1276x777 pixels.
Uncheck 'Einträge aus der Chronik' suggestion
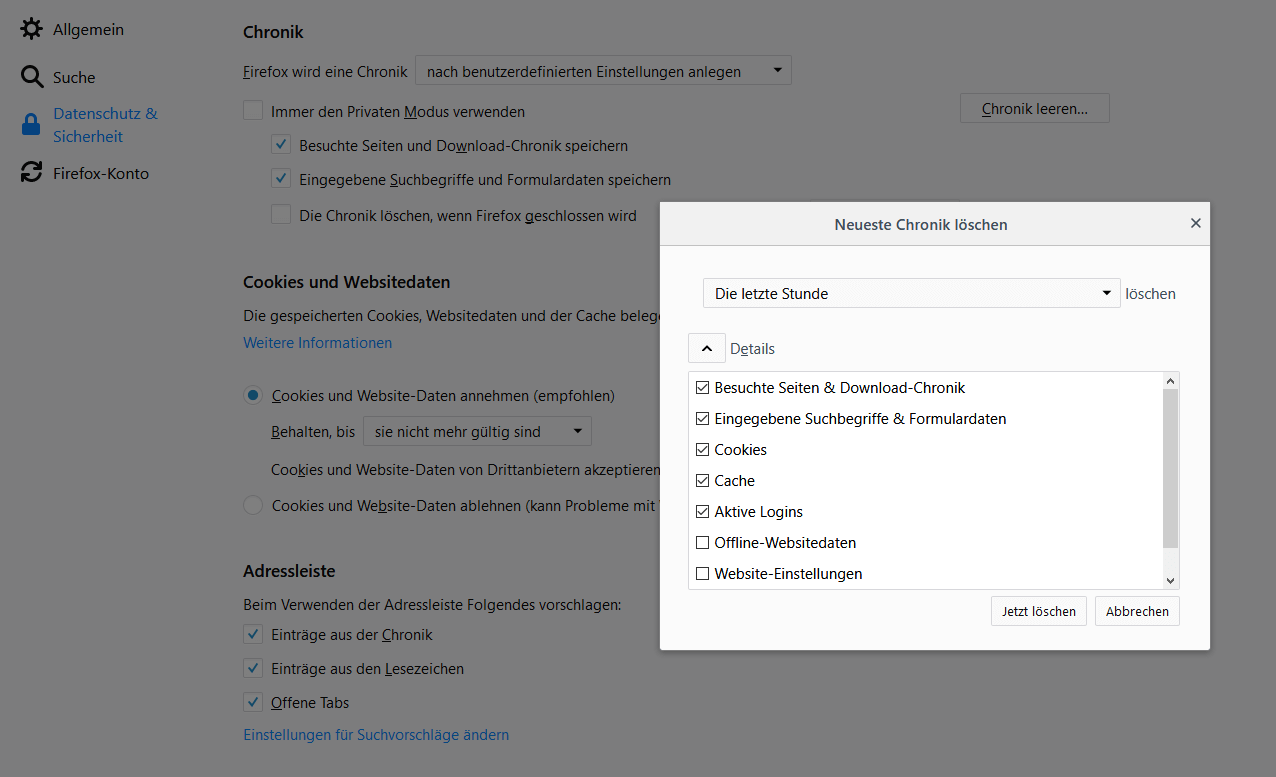253,634
